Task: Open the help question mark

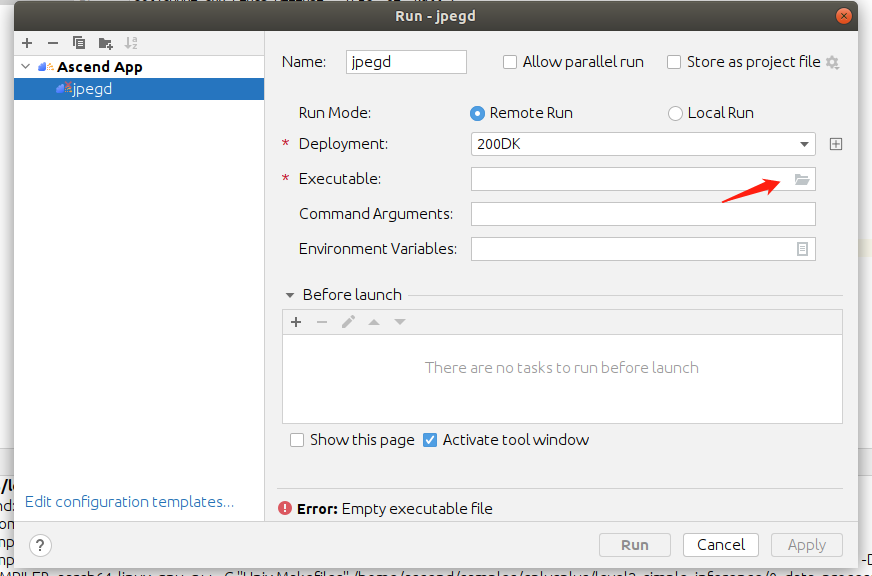Action: click(x=40, y=545)
